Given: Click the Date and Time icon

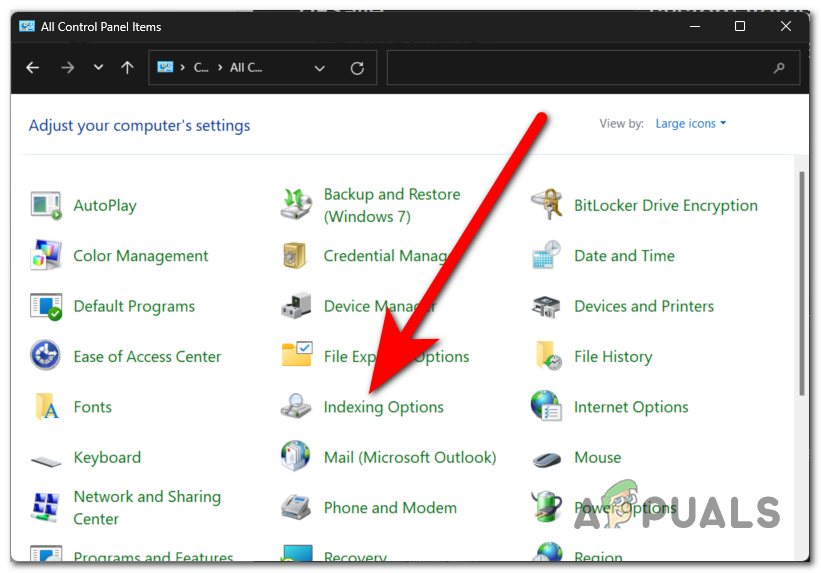Looking at the screenshot, I should click(x=546, y=256).
